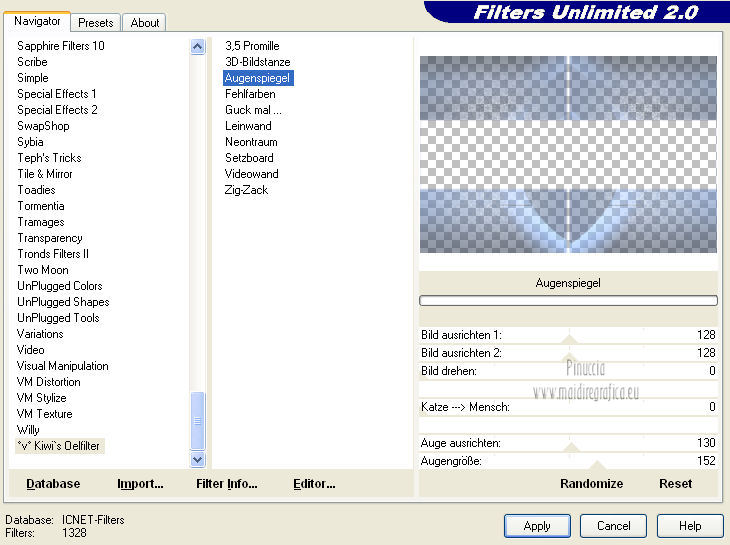The width and height of the screenshot is (730, 545).
Task: Click the Database button
Action: click(53, 484)
